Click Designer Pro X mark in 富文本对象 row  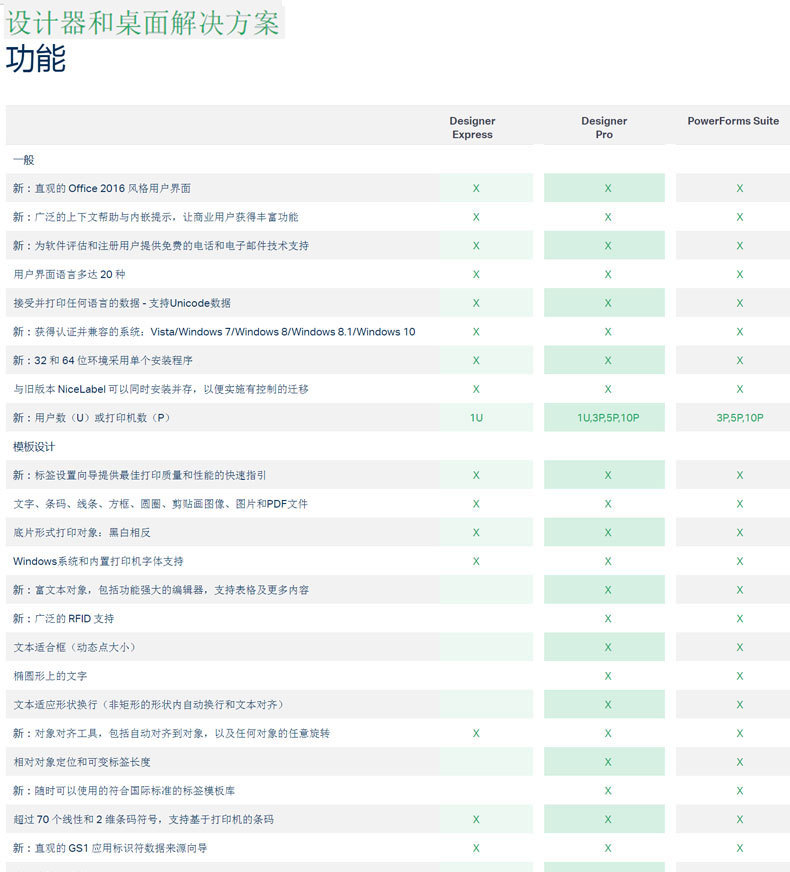pos(608,590)
